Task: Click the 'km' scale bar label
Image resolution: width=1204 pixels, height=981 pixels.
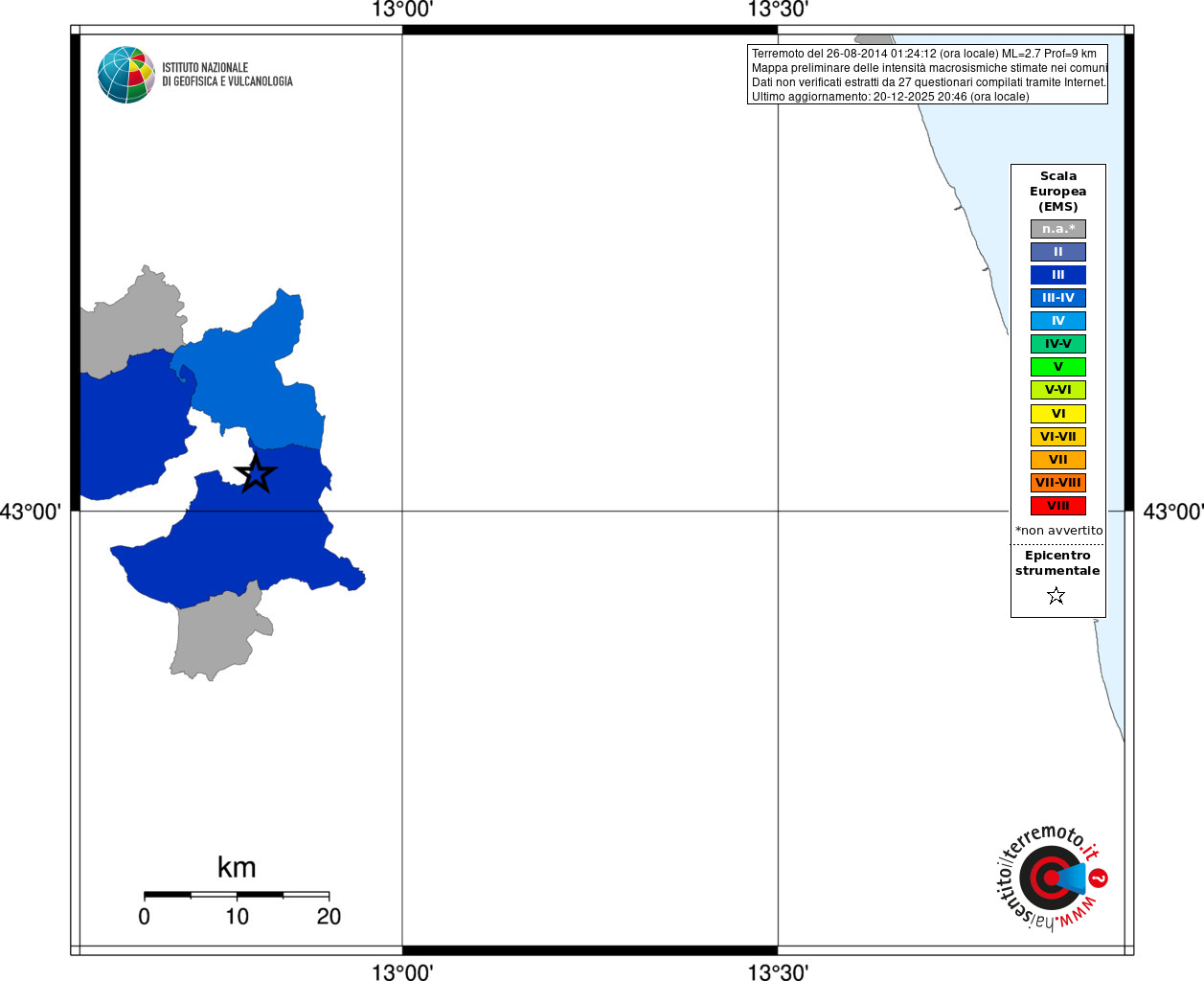Action: [x=237, y=867]
